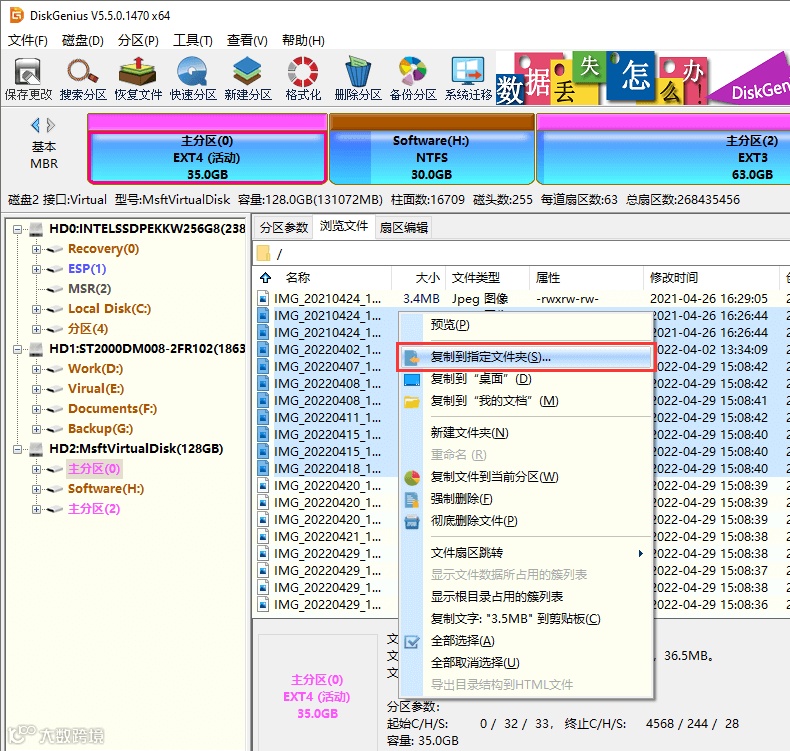Switch to the 扇区编辑 tab
The image size is (790, 751).
pos(404,228)
